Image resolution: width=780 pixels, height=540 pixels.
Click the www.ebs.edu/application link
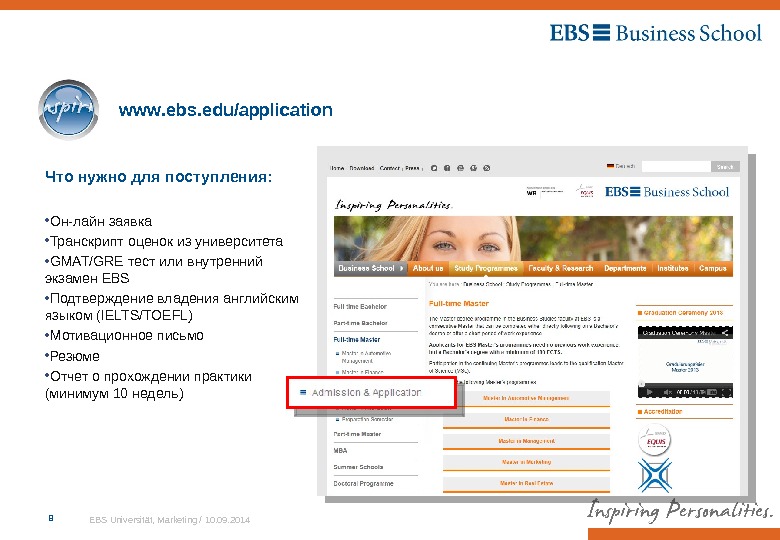click(x=225, y=110)
